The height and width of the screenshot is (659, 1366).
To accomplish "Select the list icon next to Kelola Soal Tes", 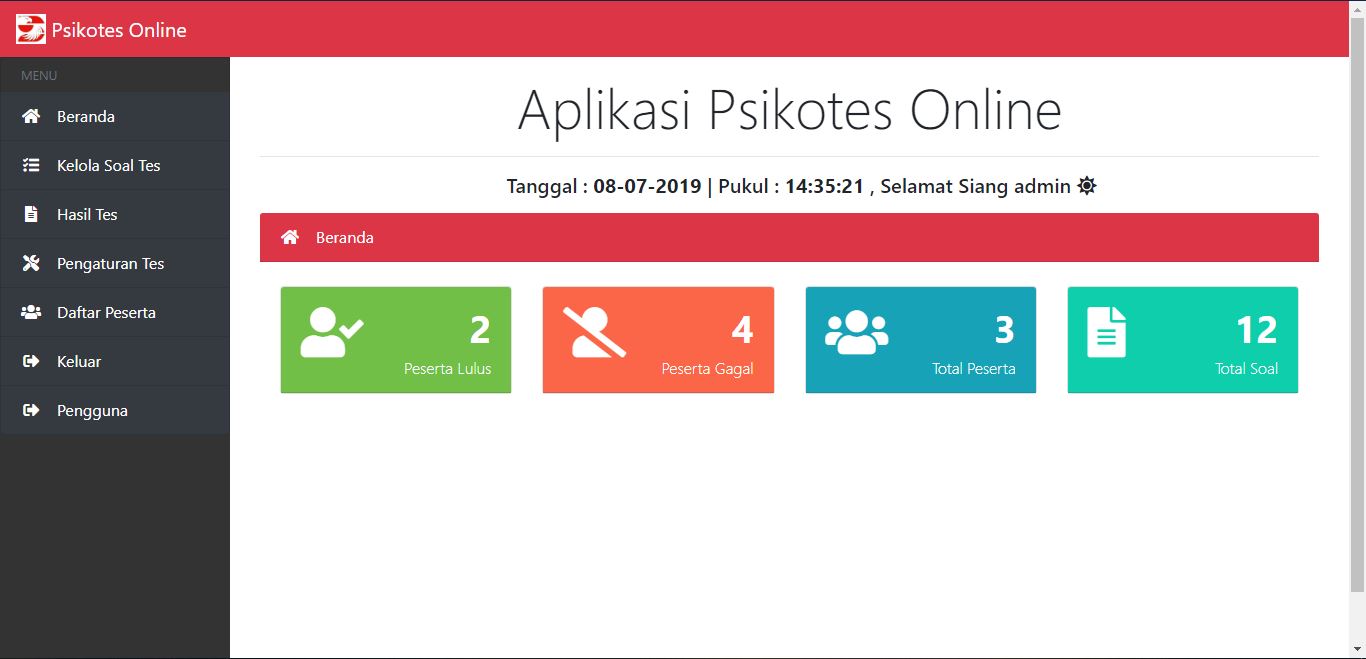I will pyautogui.click(x=29, y=165).
